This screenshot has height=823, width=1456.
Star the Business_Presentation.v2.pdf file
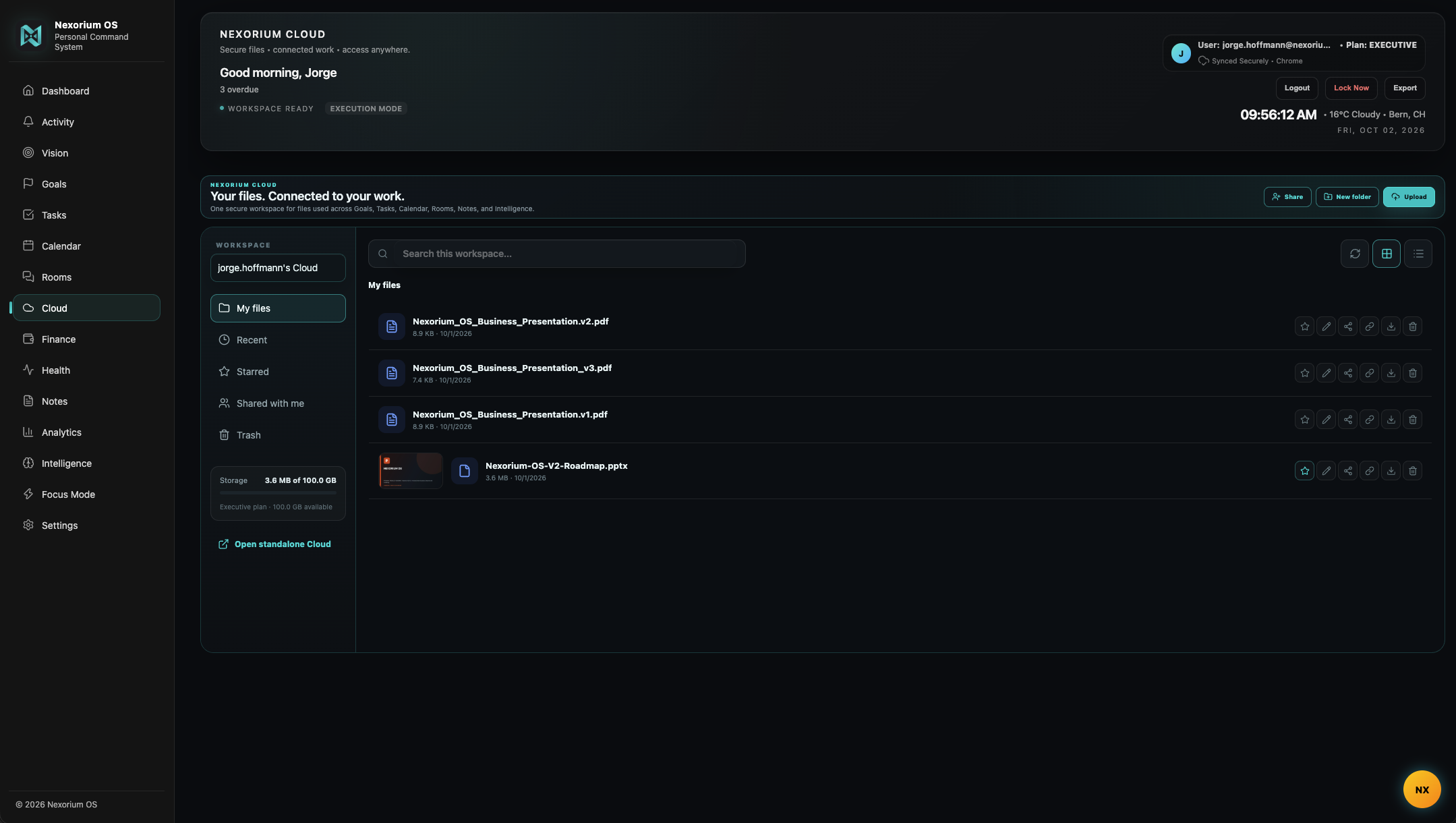click(1304, 327)
